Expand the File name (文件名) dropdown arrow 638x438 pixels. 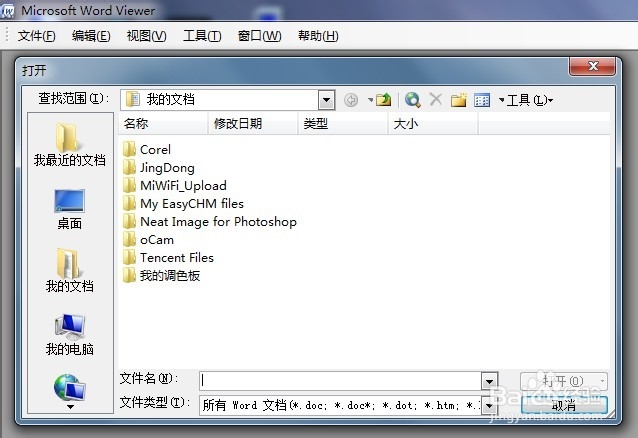point(489,381)
